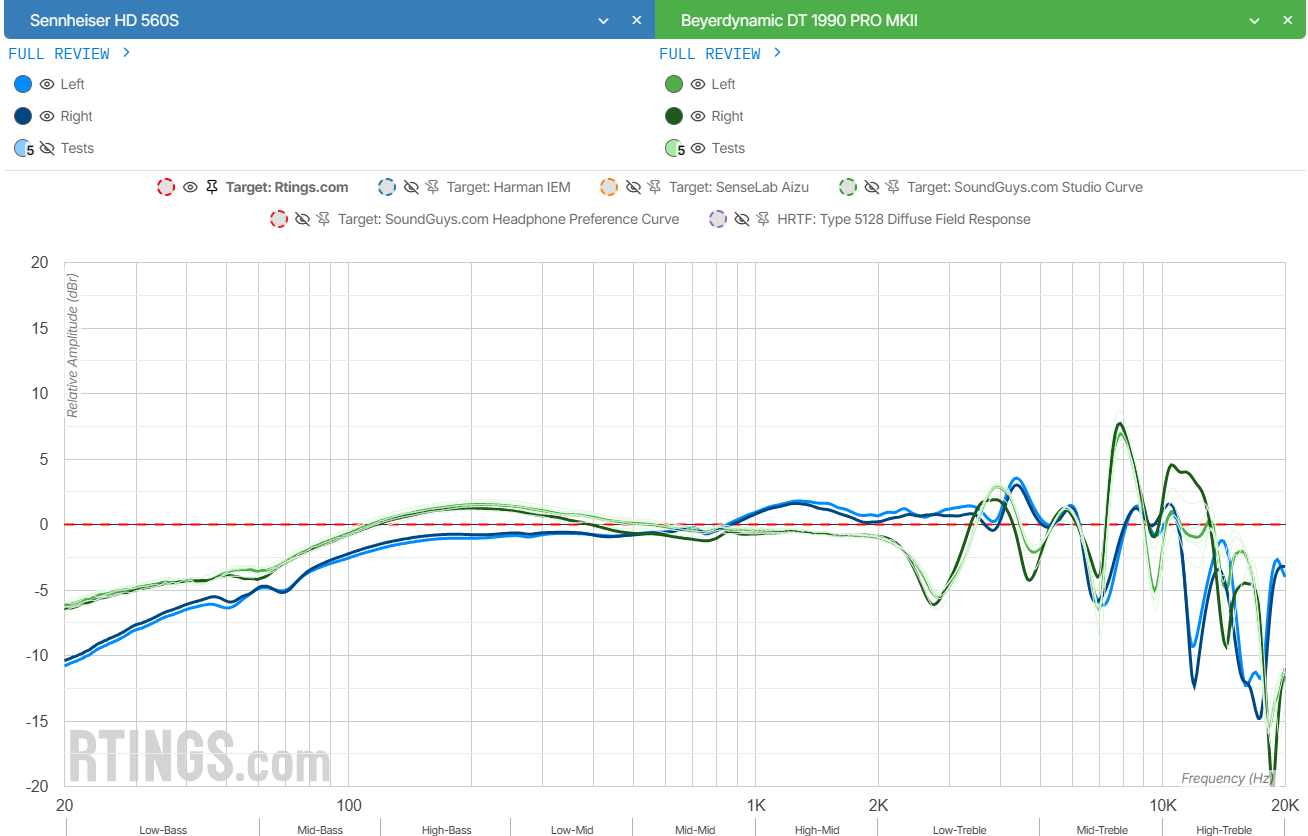Select the Target: Harman IEM label

coord(509,187)
